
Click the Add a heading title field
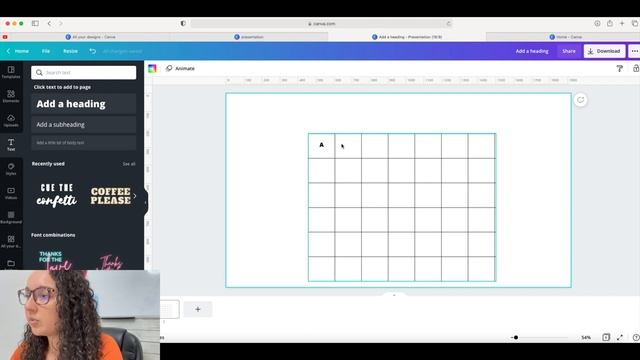coord(532,51)
